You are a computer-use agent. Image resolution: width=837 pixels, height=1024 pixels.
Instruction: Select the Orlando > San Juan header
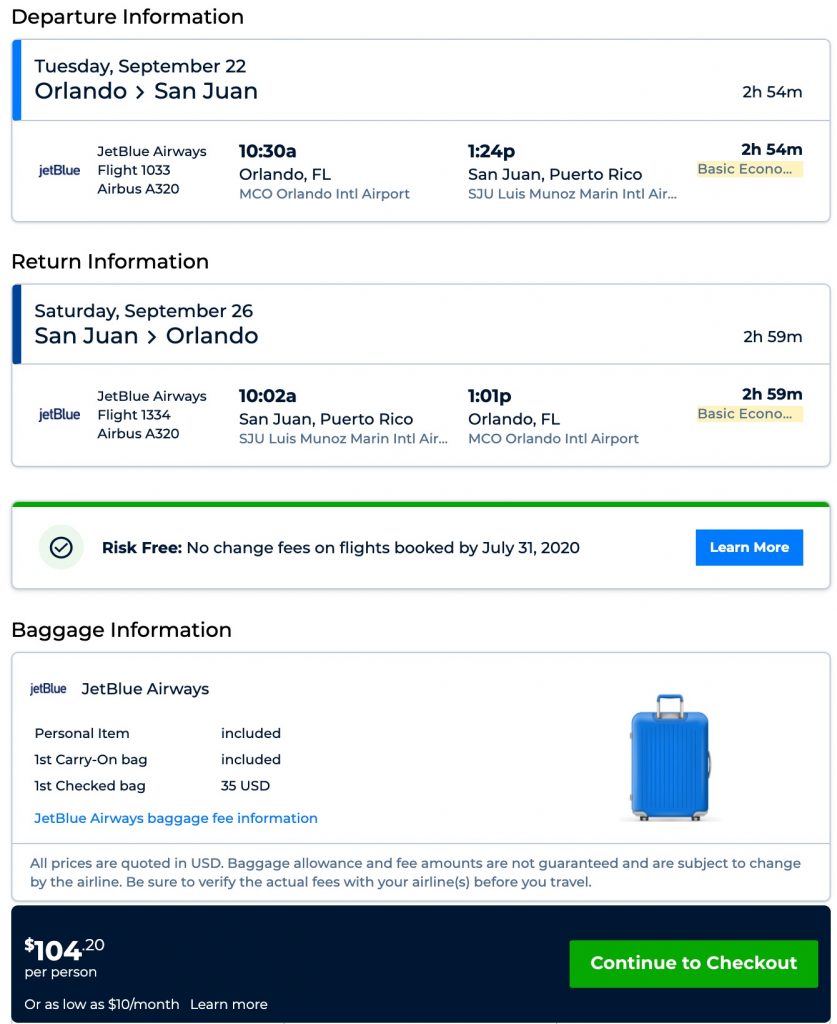[146, 91]
